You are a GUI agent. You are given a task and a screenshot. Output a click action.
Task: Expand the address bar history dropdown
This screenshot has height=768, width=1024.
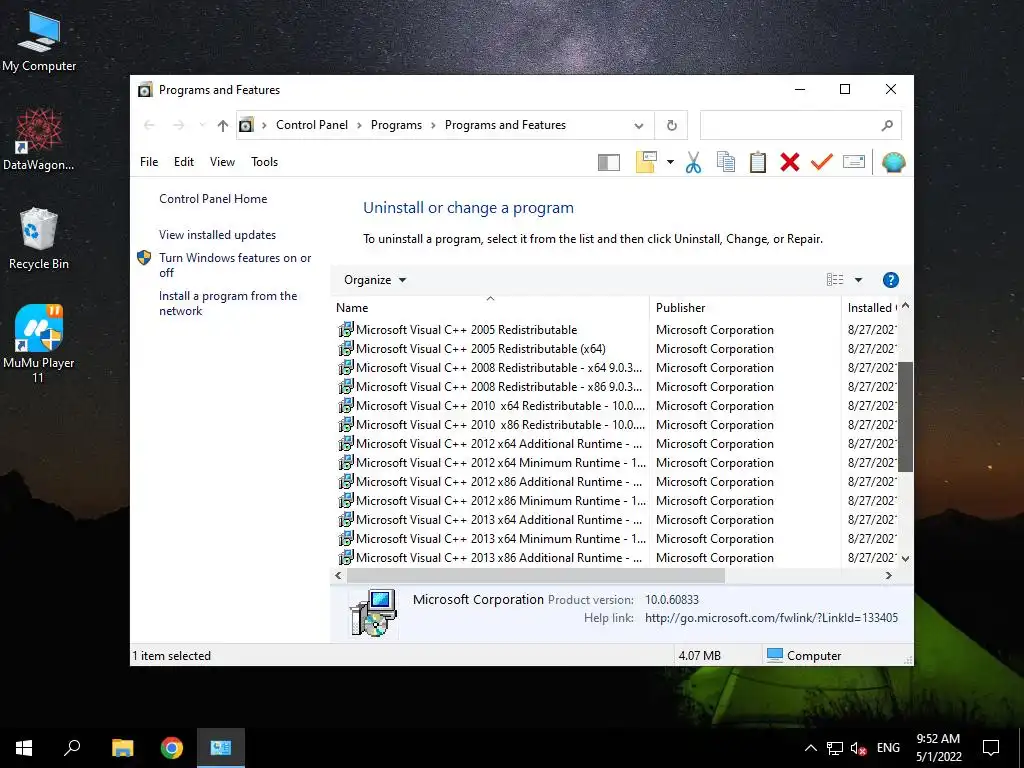639,125
